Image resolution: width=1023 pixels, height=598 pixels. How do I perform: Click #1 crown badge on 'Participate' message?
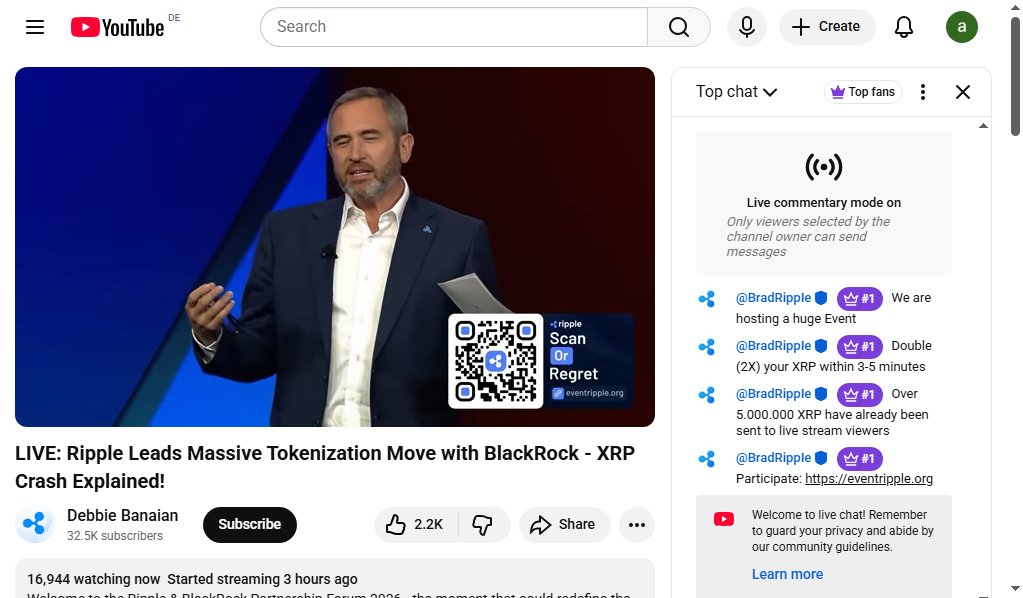coord(859,458)
